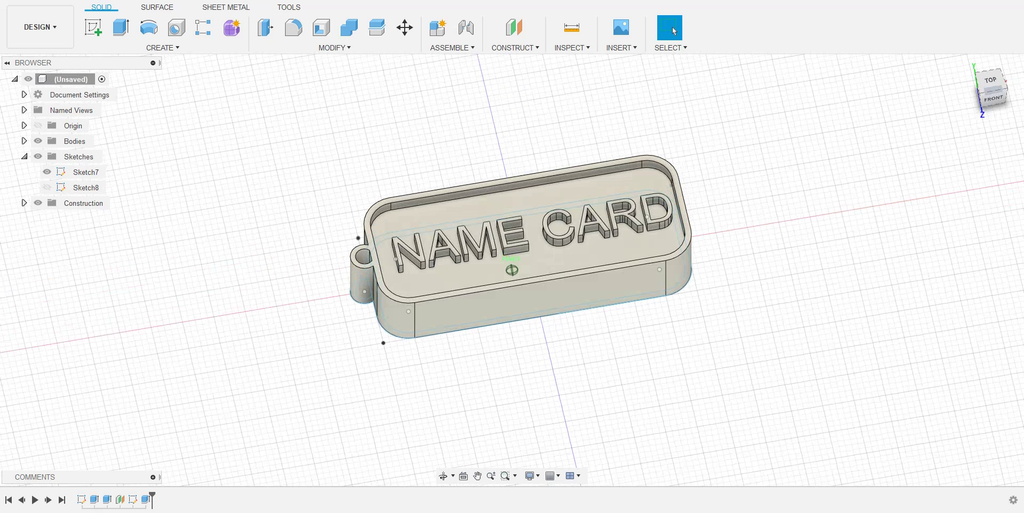
Task: Show the hidden Origin folder
Action: [38, 125]
